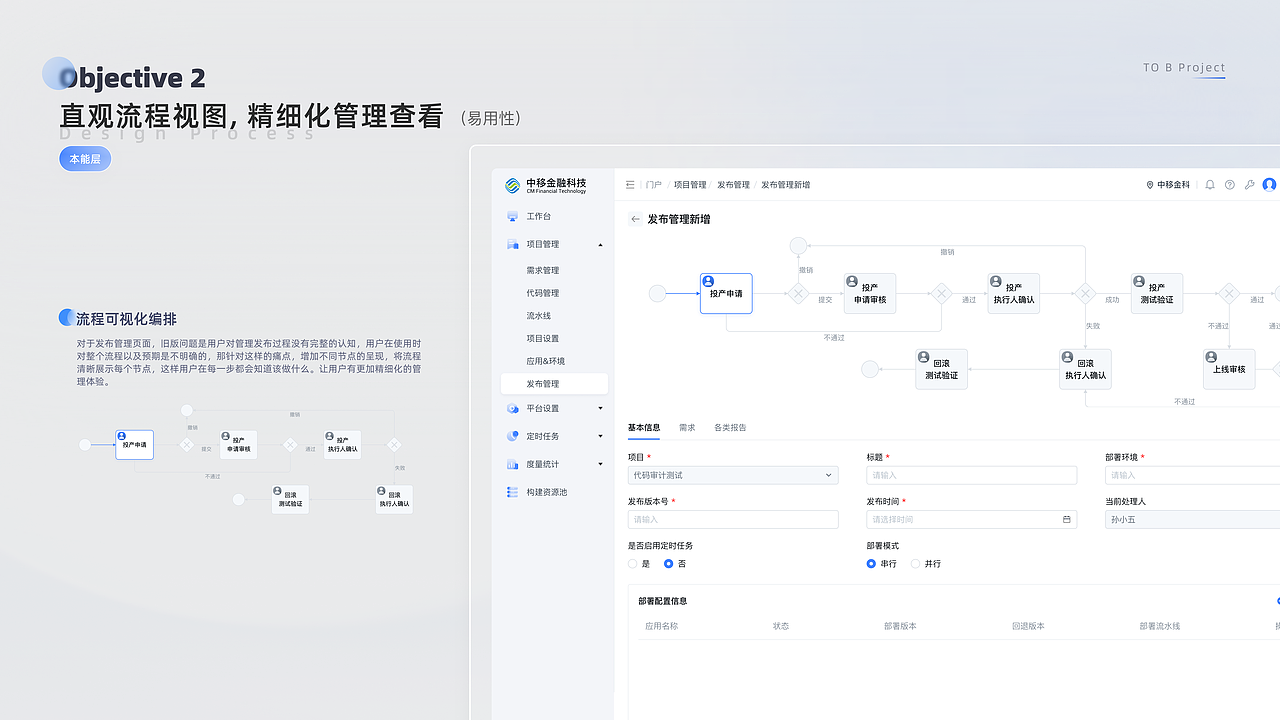The height and width of the screenshot is (720, 1280).
Task: Open 构建资源池 via its list icon
Action: point(513,492)
